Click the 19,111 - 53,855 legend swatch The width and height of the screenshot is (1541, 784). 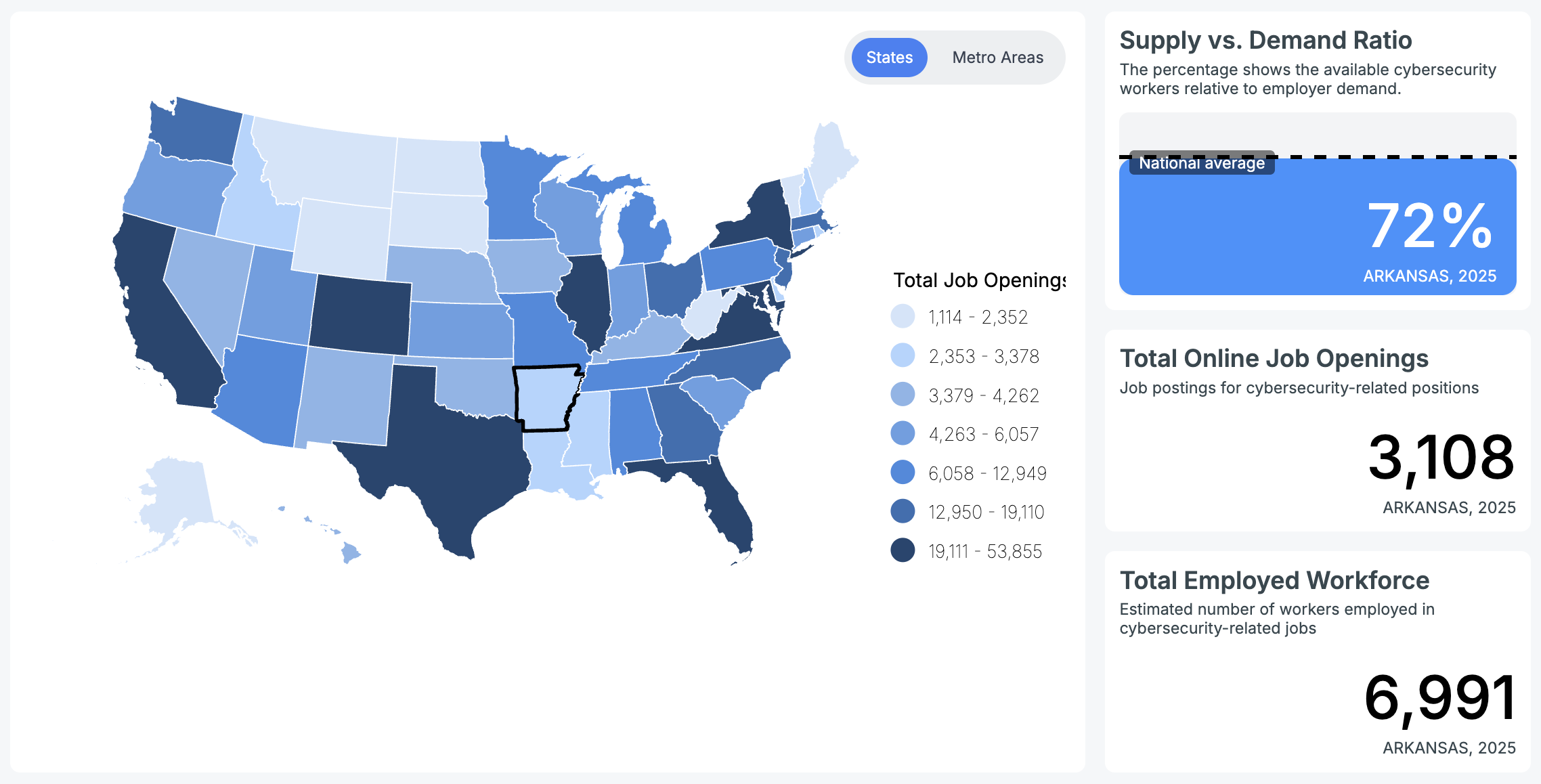point(903,550)
